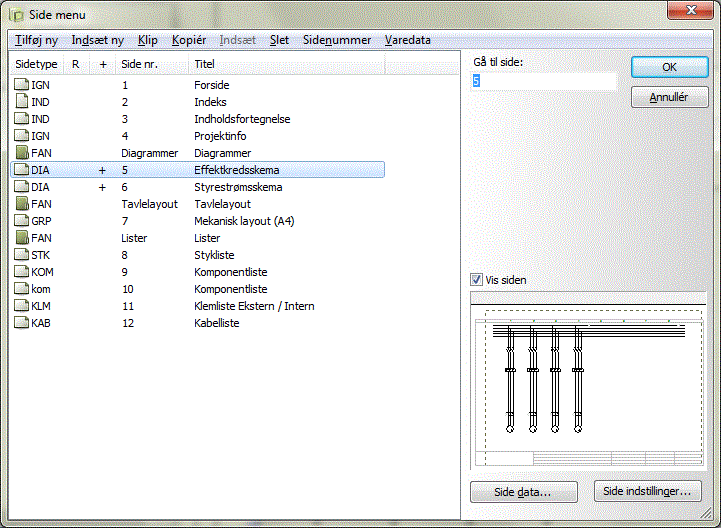The height and width of the screenshot is (528, 721).
Task: Select the Forside title text
Action: [x=212, y=85]
